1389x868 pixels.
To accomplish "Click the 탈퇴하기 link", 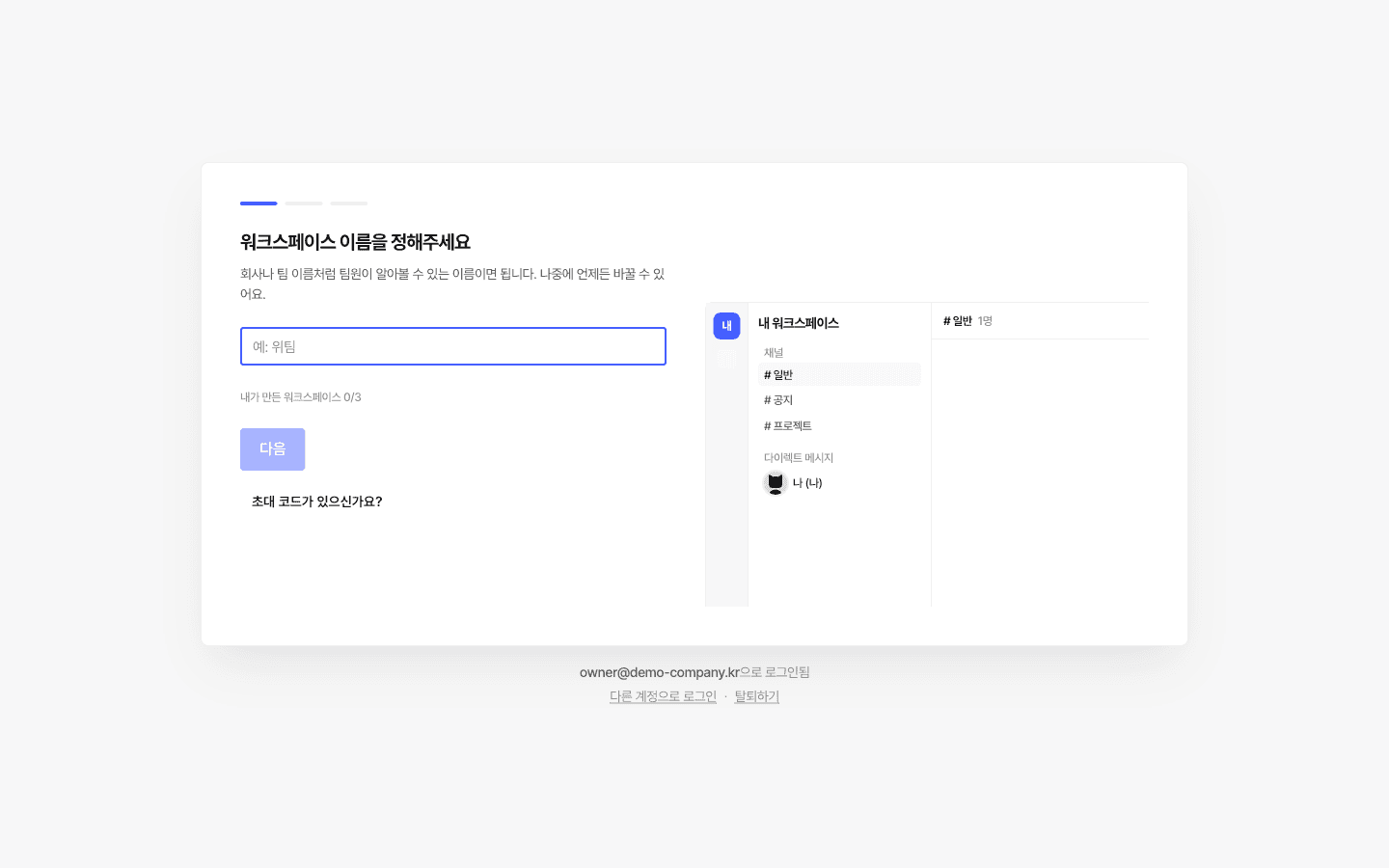I will click(x=756, y=696).
